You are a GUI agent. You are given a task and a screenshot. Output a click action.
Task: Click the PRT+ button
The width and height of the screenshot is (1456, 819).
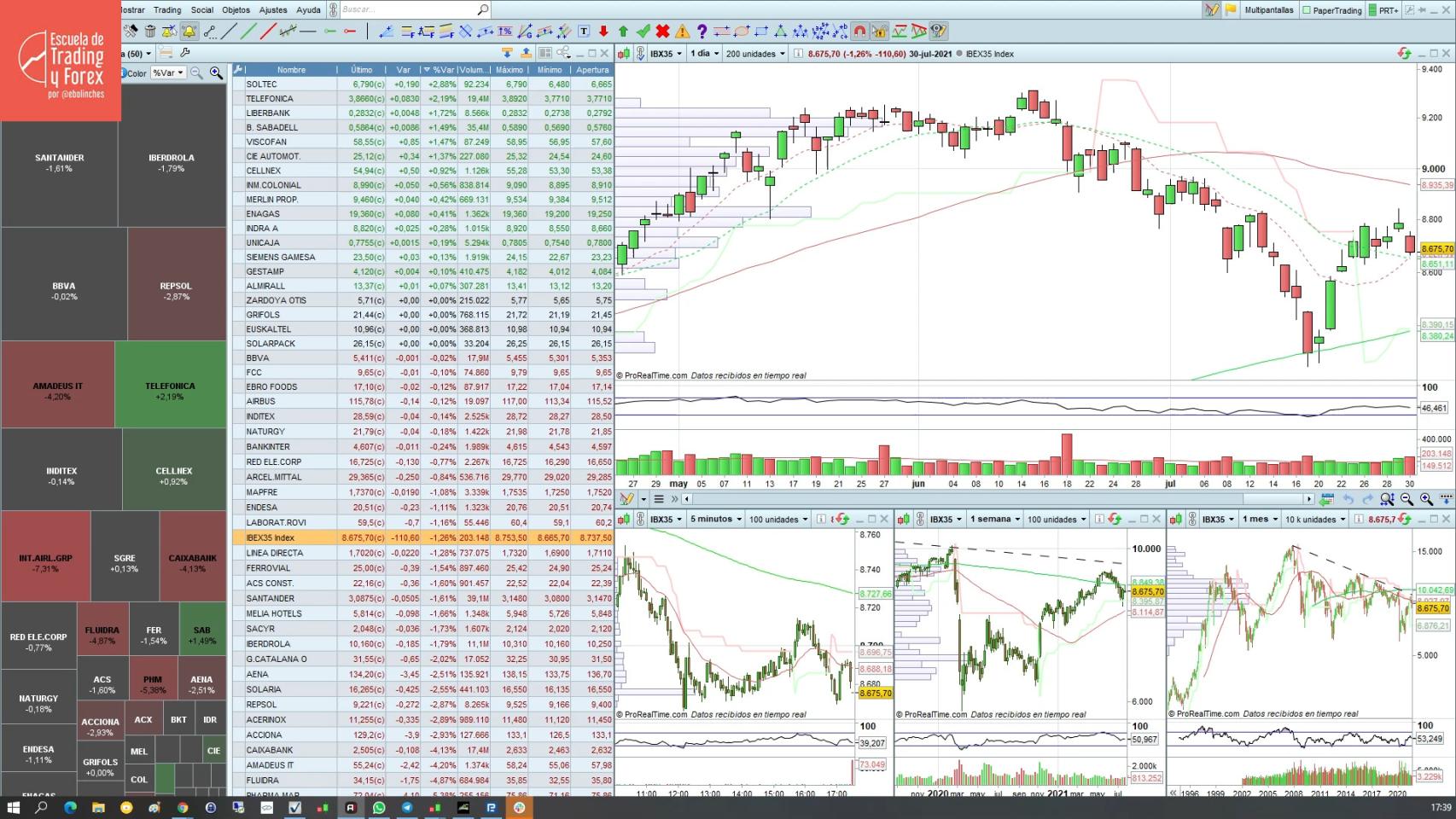tap(1383, 10)
